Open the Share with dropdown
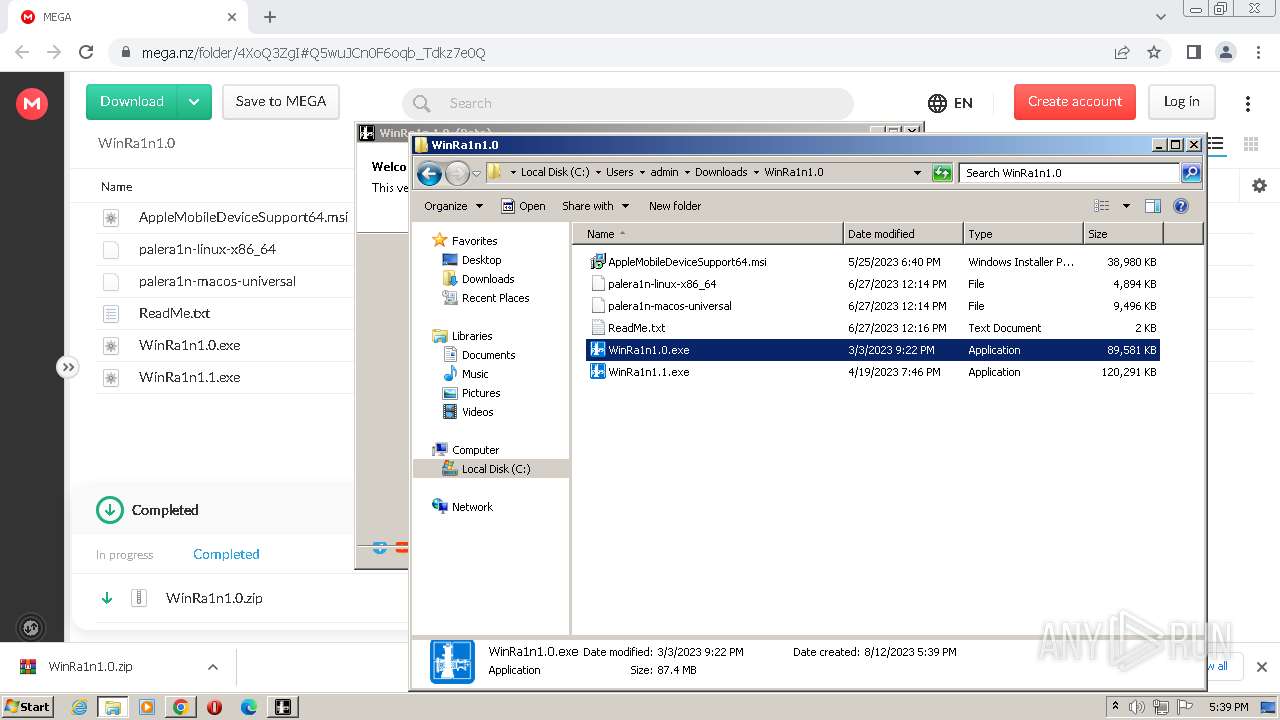 pyautogui.click(x=596, y=206)
